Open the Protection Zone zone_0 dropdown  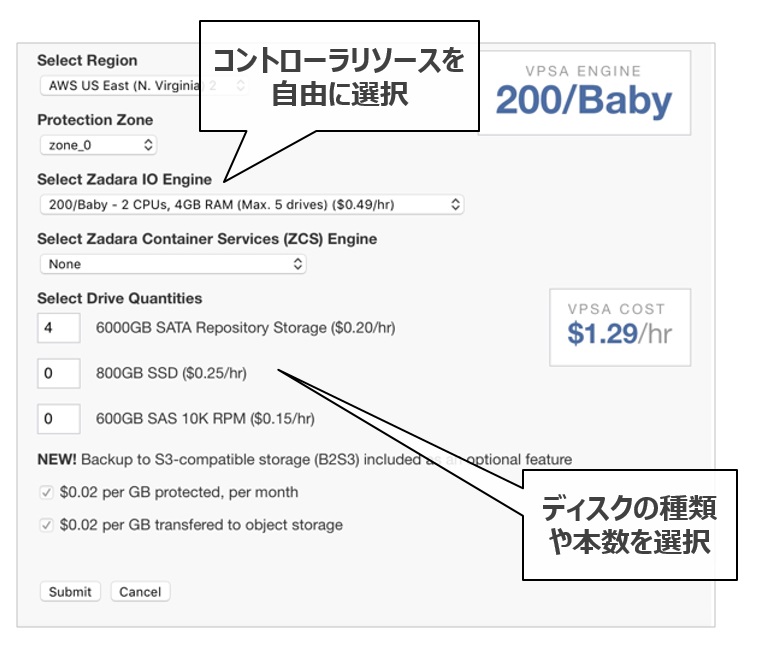click(x=98, y=145)
